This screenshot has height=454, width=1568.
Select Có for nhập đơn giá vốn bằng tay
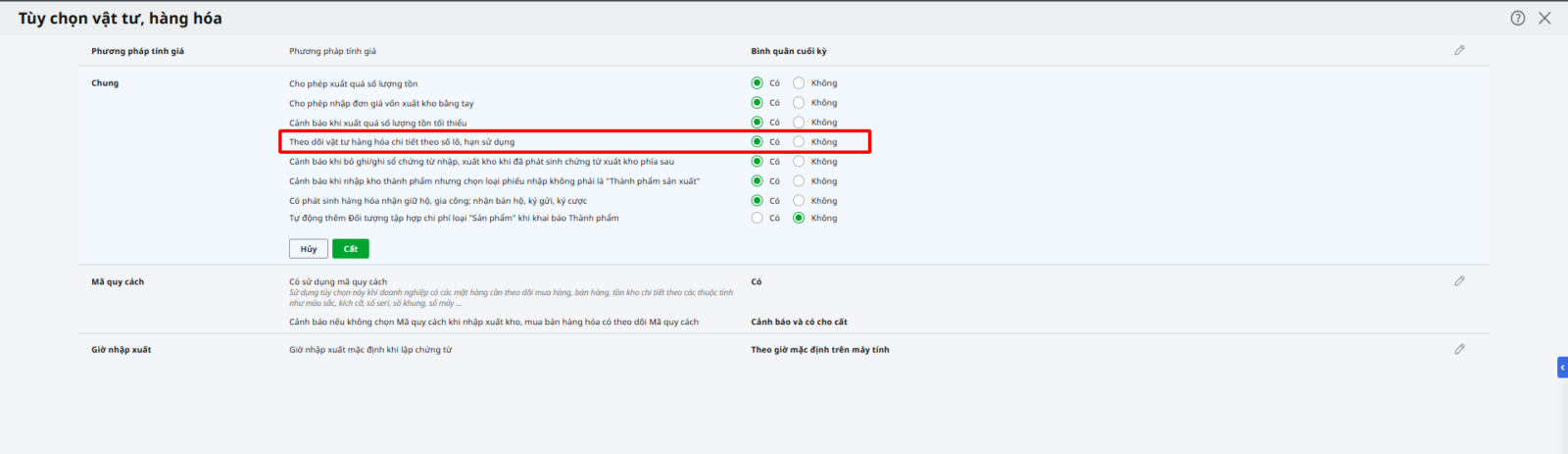[757, 103]
